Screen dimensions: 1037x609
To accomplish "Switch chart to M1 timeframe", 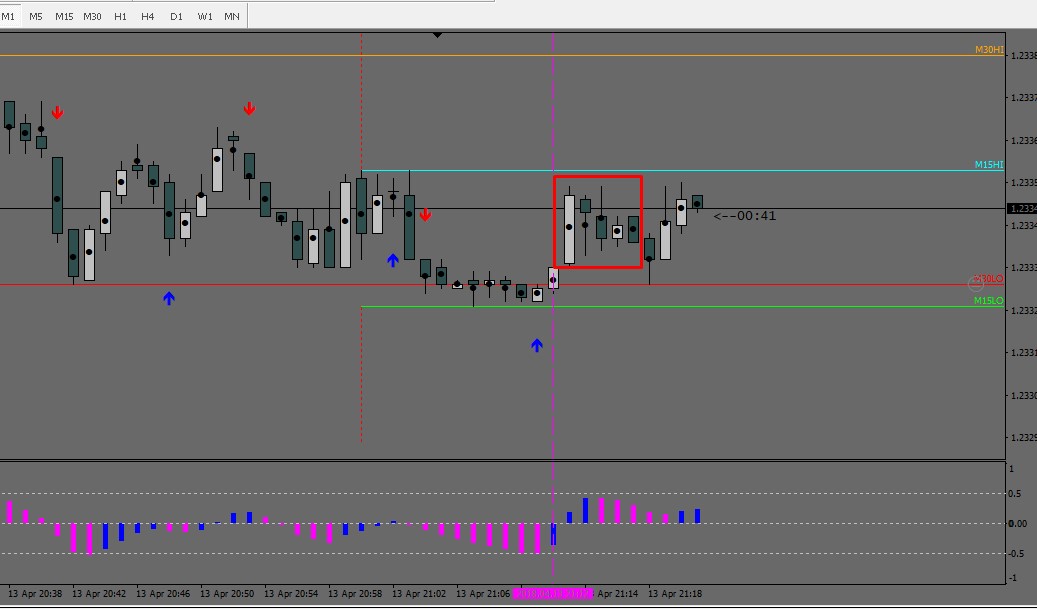I will [9, 17].
